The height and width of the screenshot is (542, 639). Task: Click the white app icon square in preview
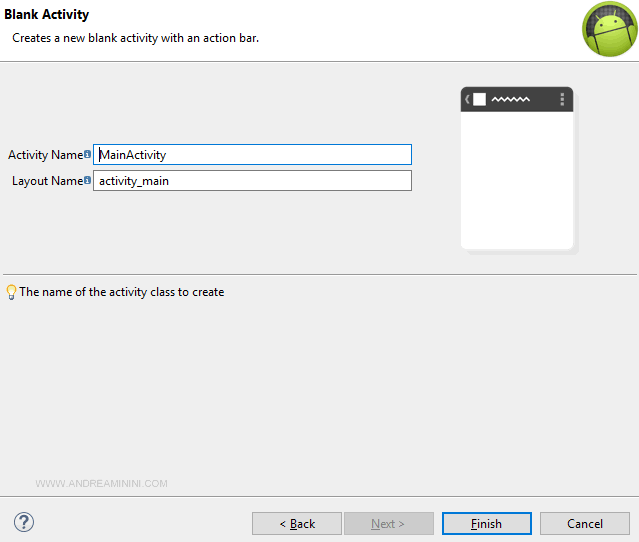pyautogui.click(x=479, y=99)
